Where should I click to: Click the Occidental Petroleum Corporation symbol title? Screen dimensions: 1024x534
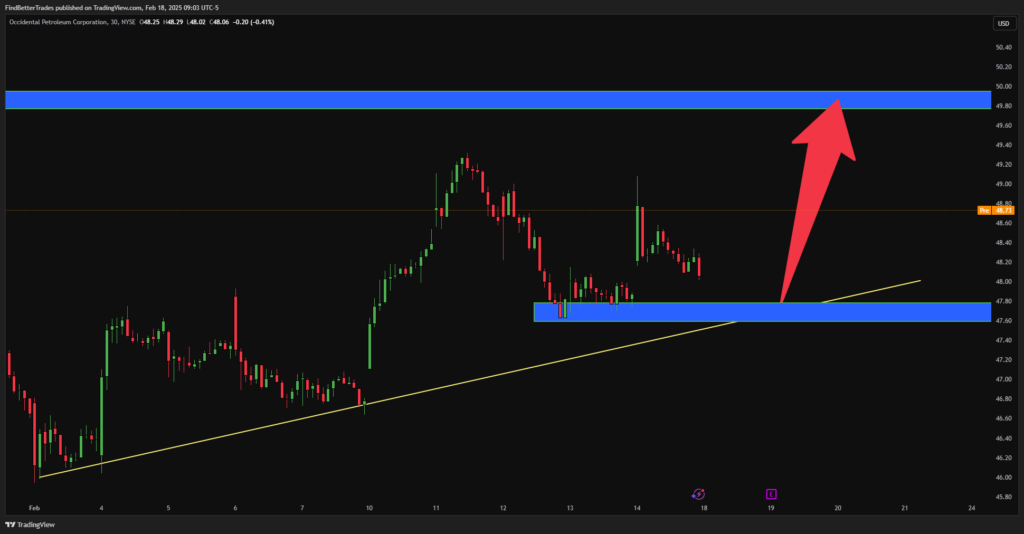point(58,22)
